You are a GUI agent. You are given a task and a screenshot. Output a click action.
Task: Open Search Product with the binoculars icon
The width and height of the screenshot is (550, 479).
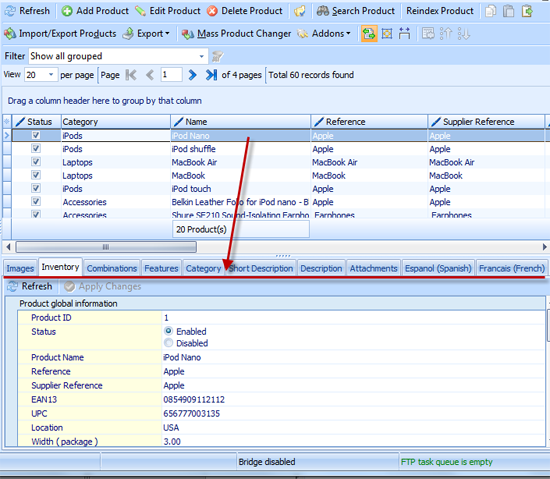click(356, 11)
